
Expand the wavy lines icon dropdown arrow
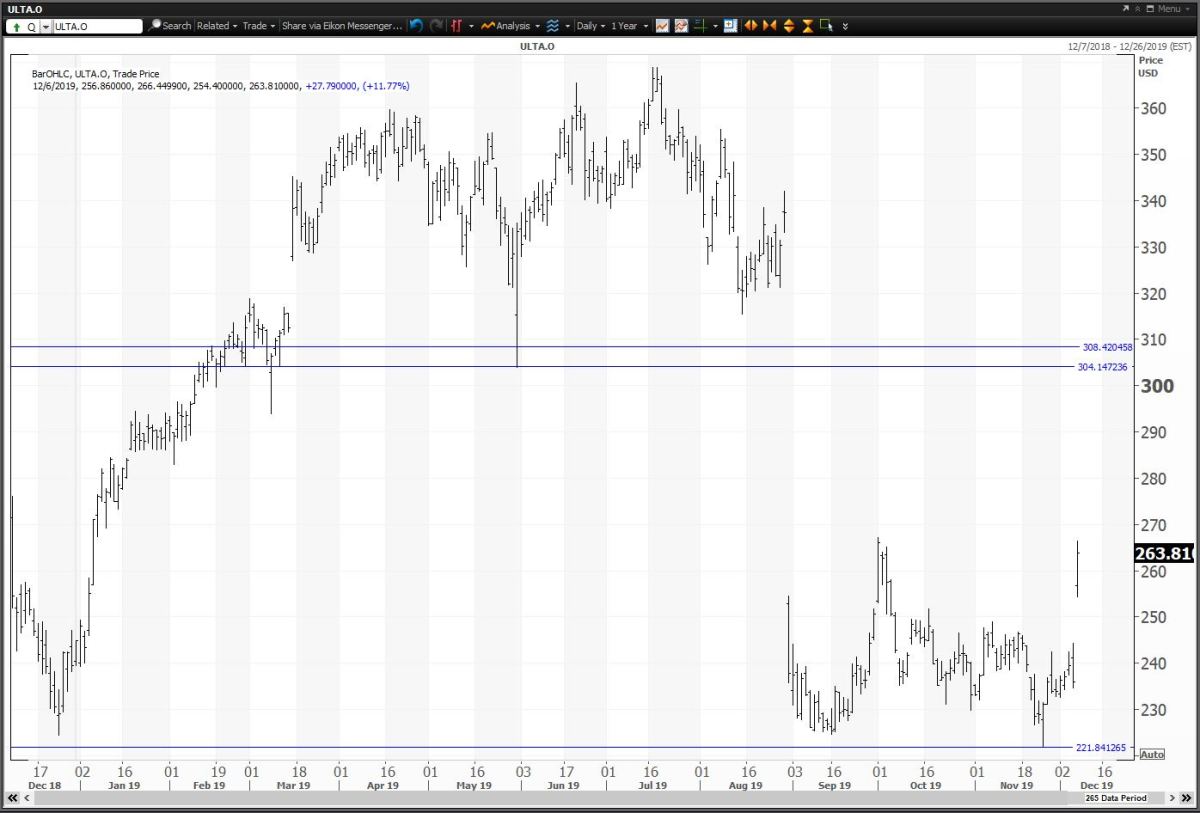567,26
